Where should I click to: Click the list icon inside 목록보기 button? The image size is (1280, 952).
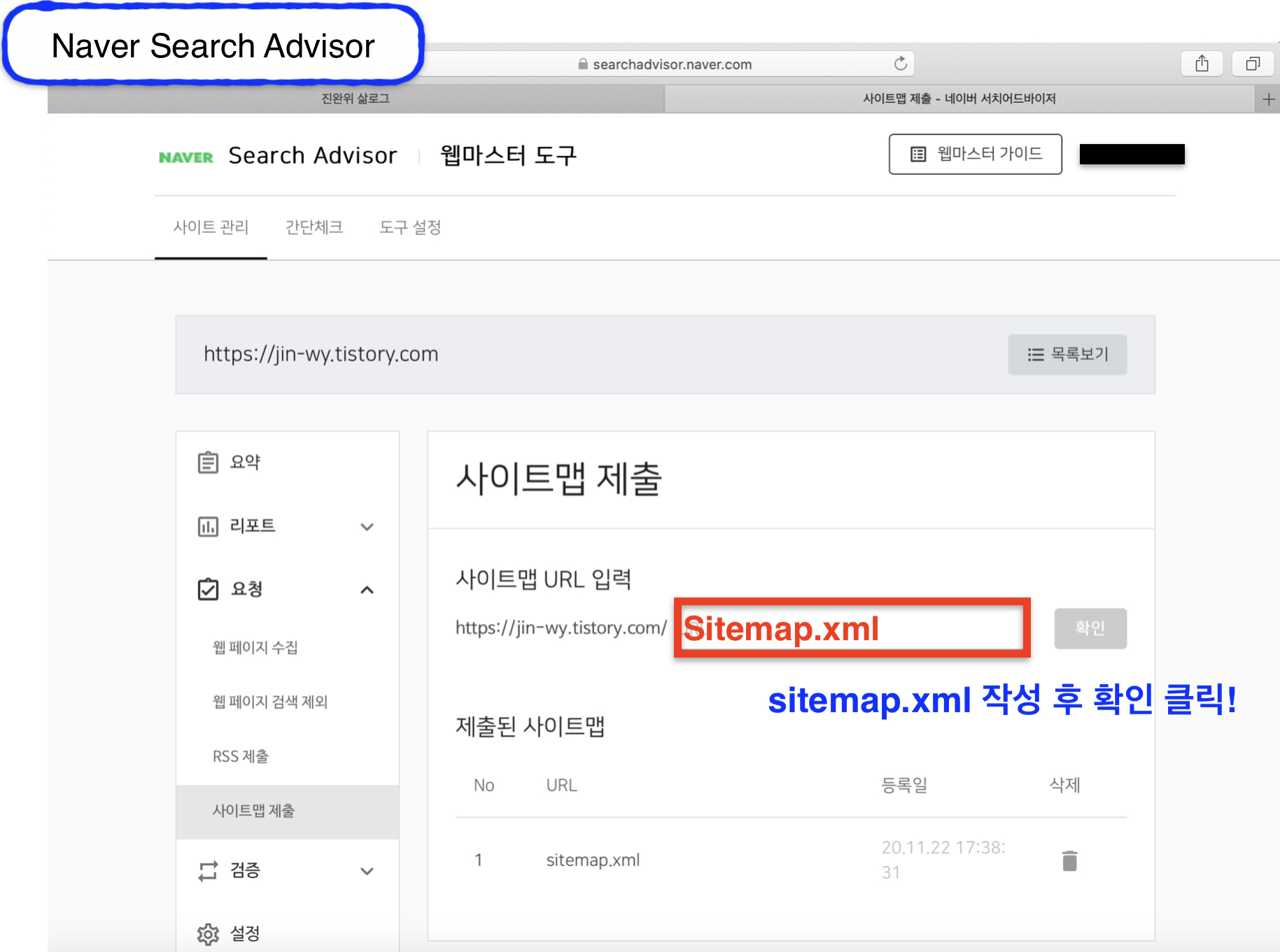pos(1036,355)
